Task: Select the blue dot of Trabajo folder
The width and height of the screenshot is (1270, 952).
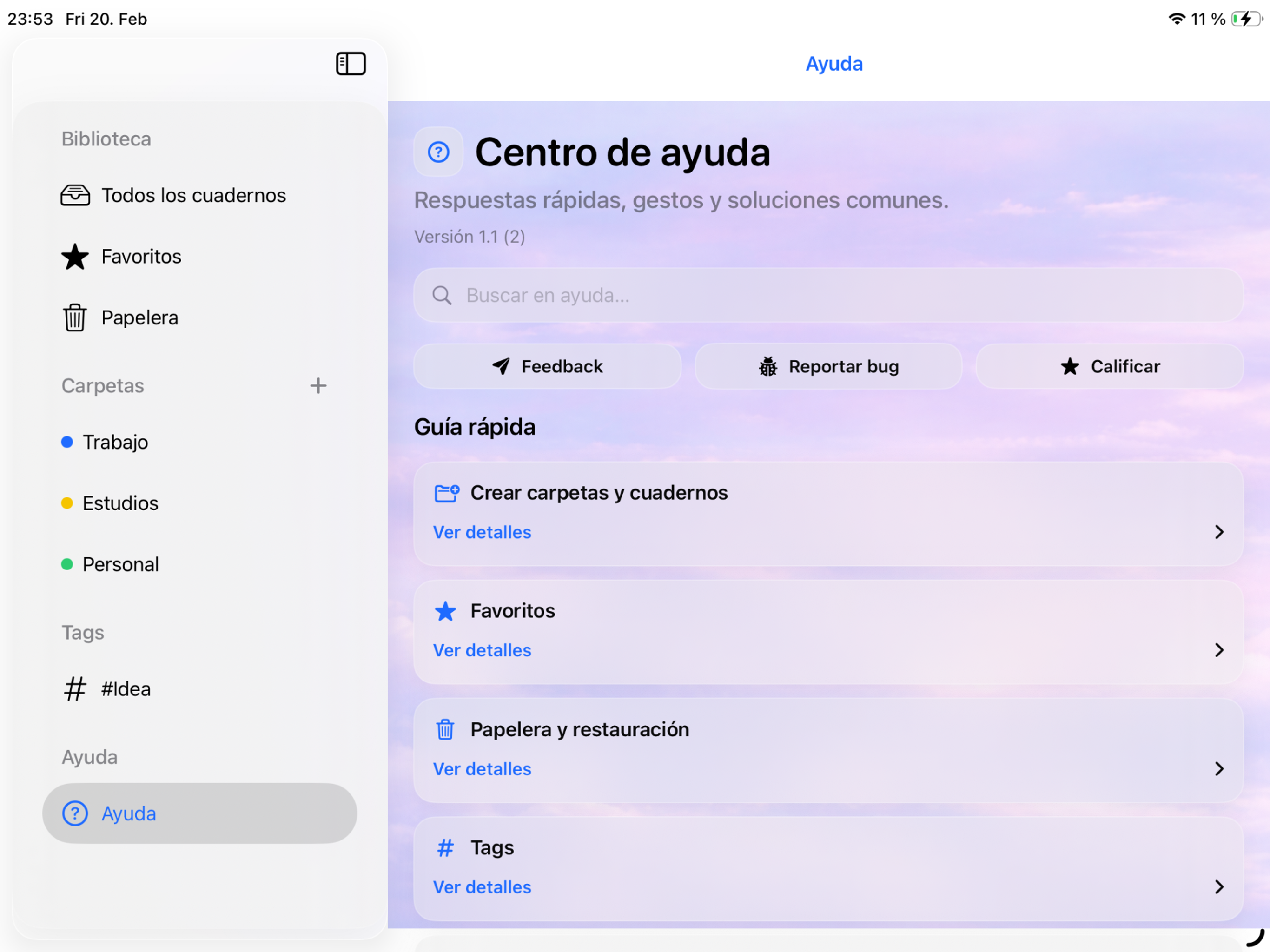Action: pyautogui.click(x=67, y=442)
